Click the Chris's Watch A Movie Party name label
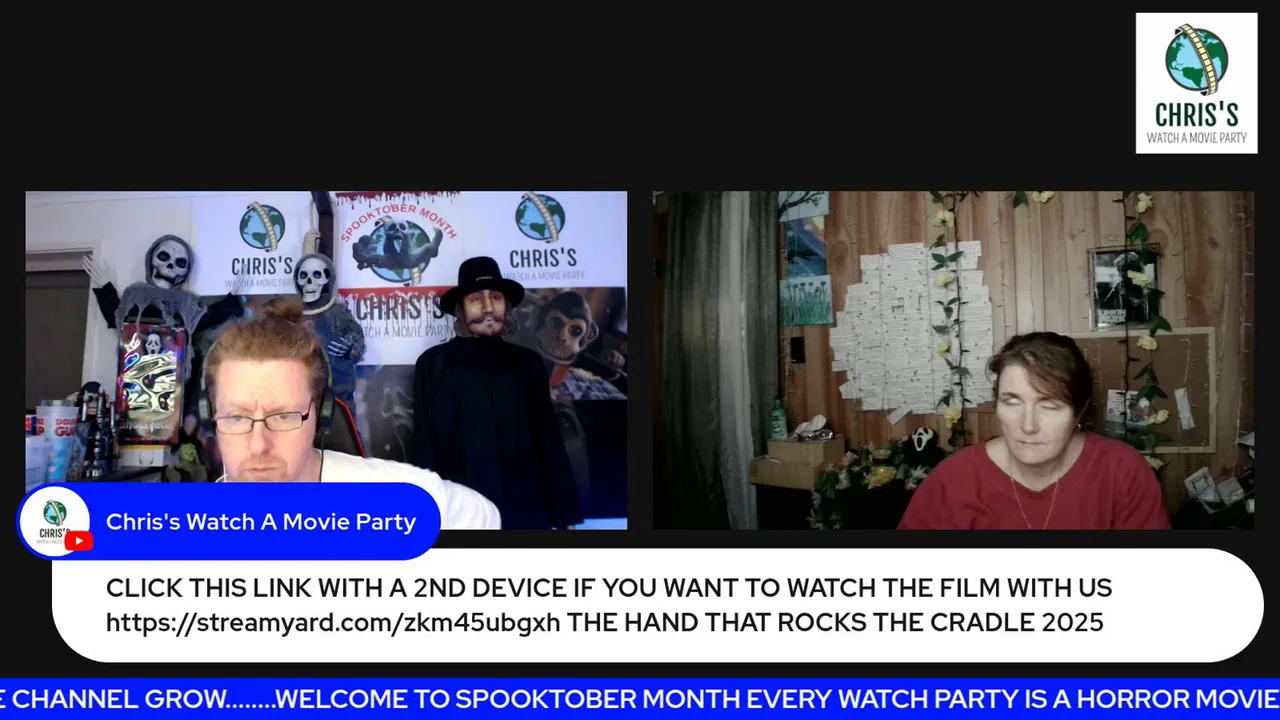Image resolution: width=1280 pixels, height=720 pixels. tap(261, 522)
